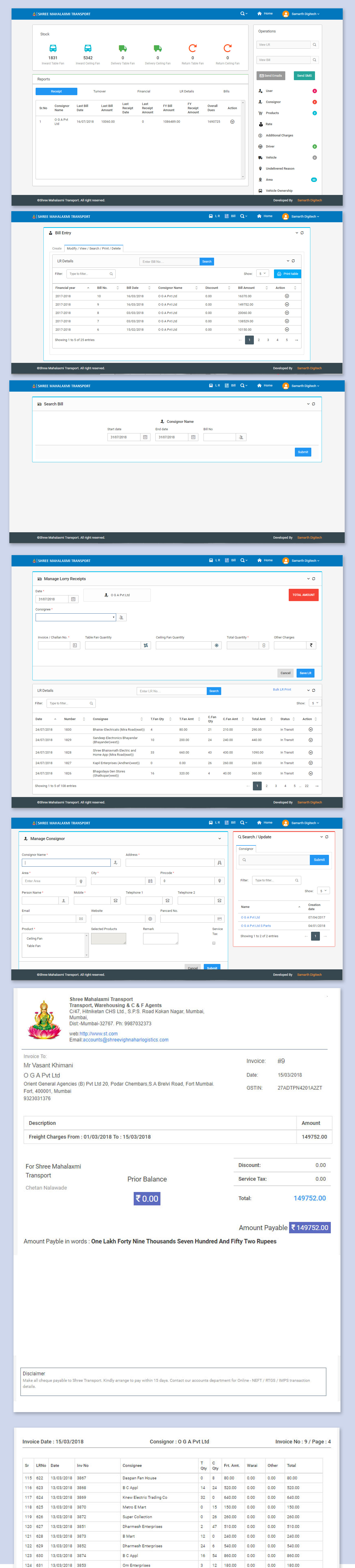Collapse the Manage Consignor panel
355x1568 pixels.
220,839
